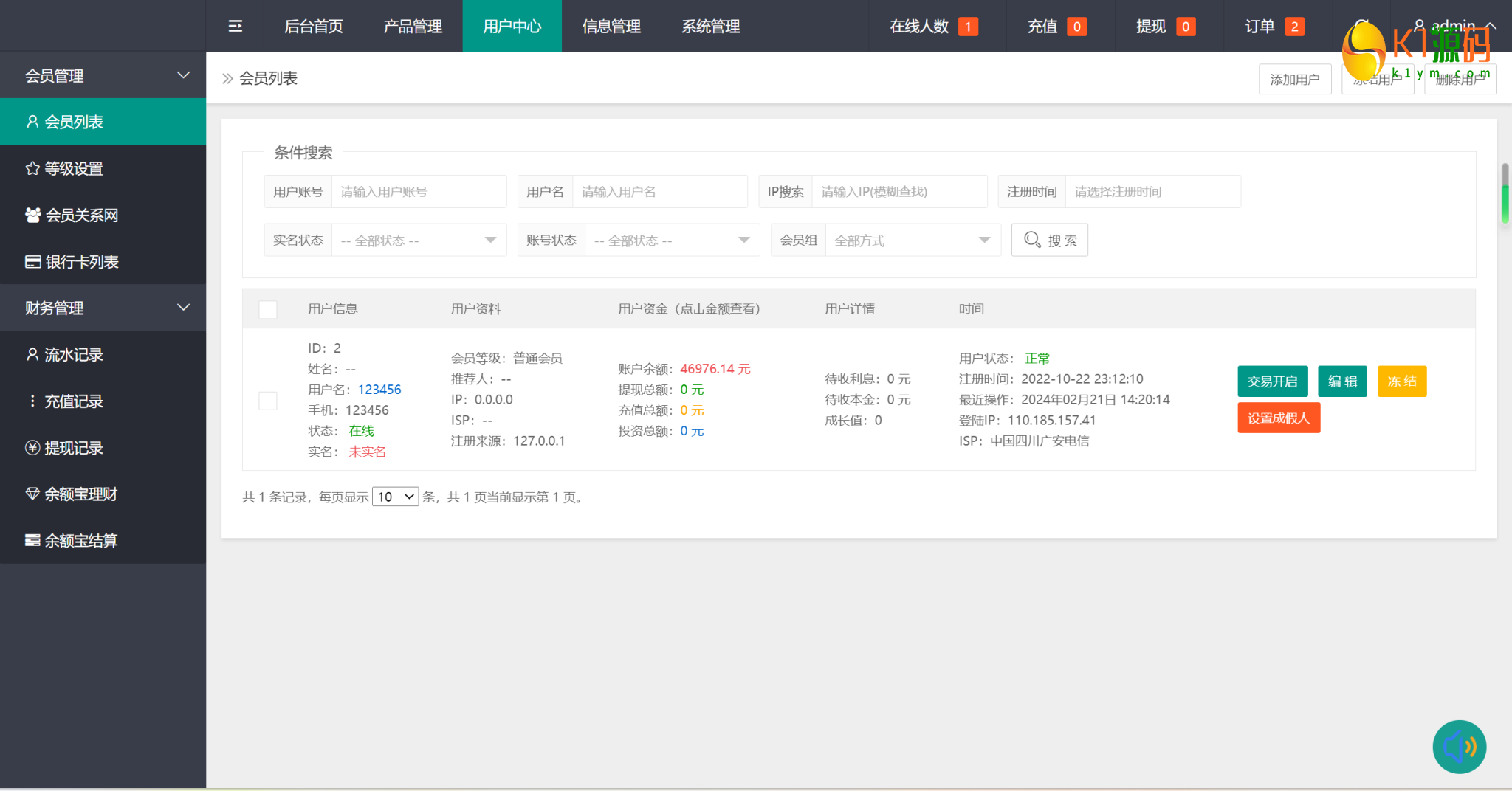1512x791 pixels.
Task: Switch to 产品管理 top tab
Action: click(x=413, y=27)
